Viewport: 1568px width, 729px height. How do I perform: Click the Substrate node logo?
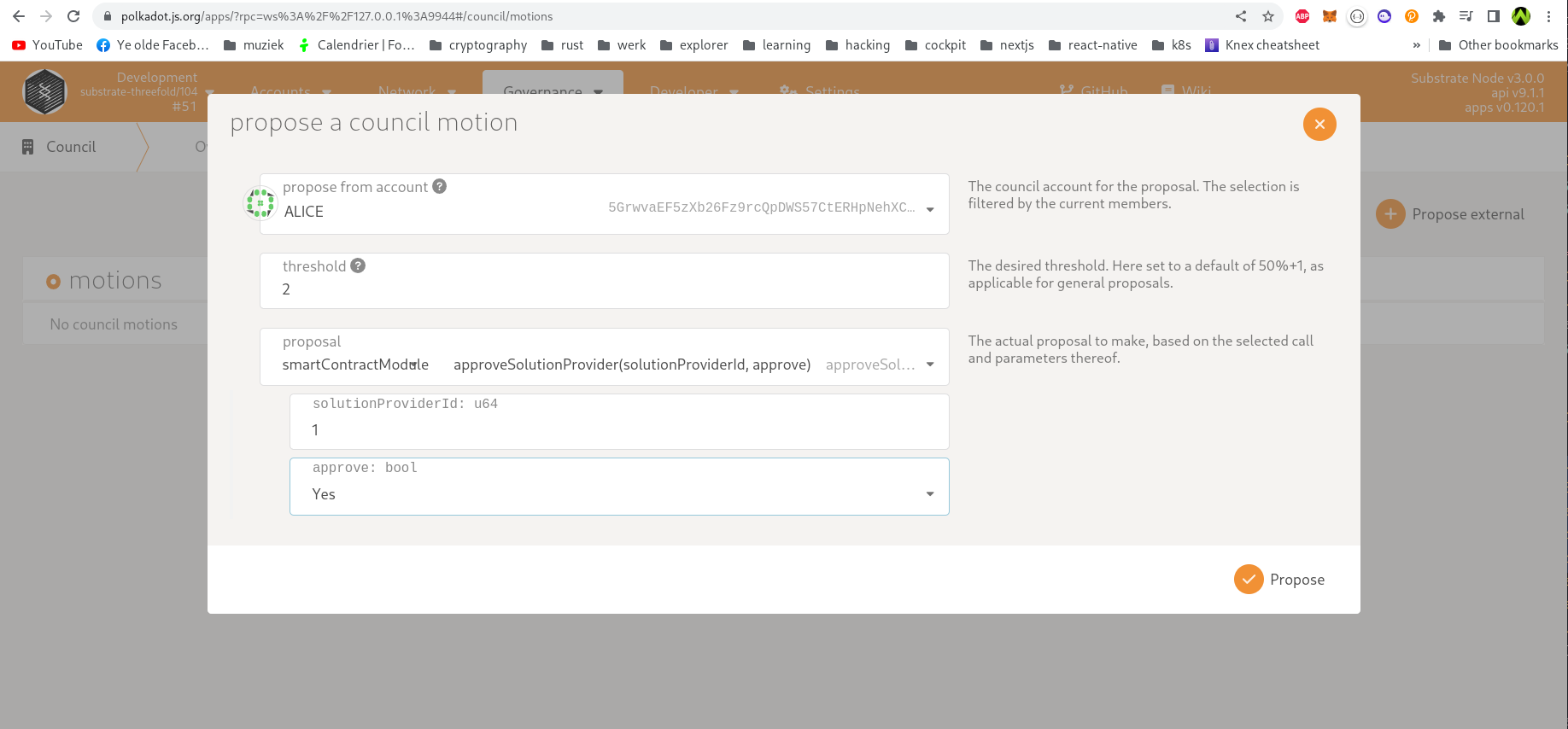(x=44, y=92)
